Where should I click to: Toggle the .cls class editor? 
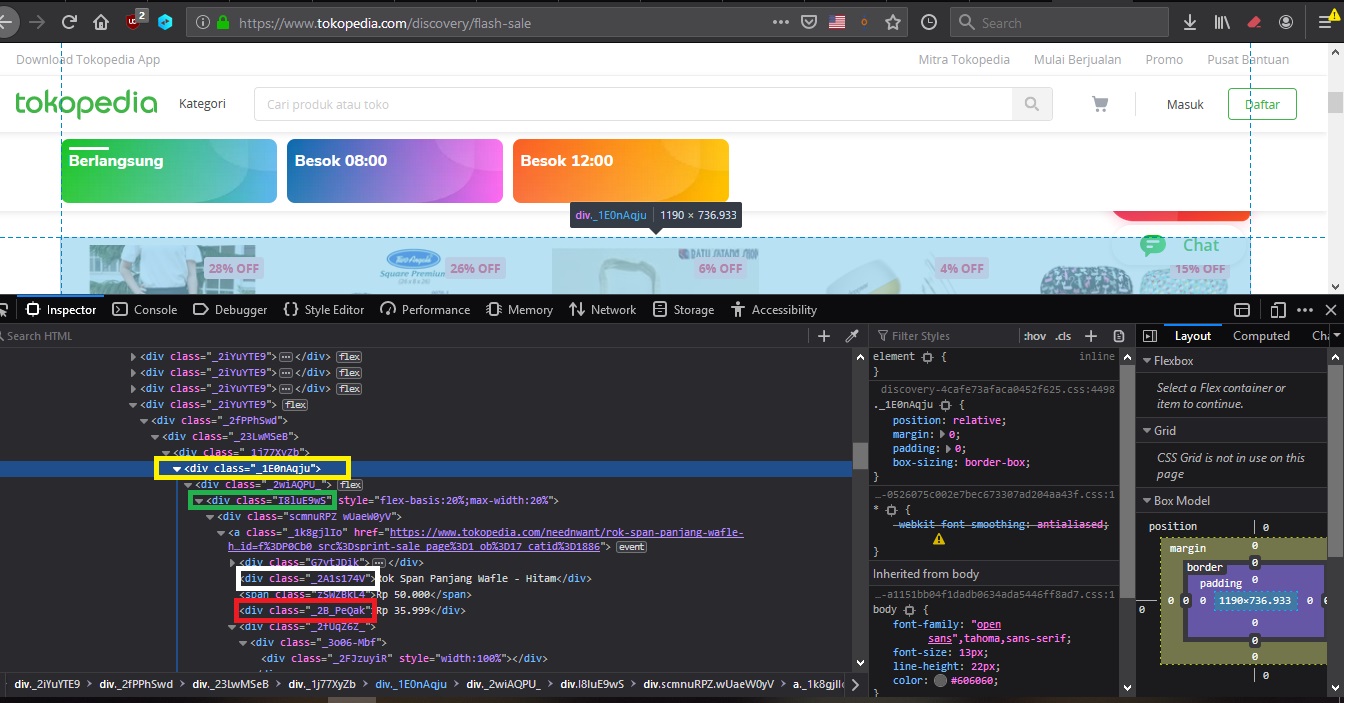pyautogui.click(x=1064, y=336)
